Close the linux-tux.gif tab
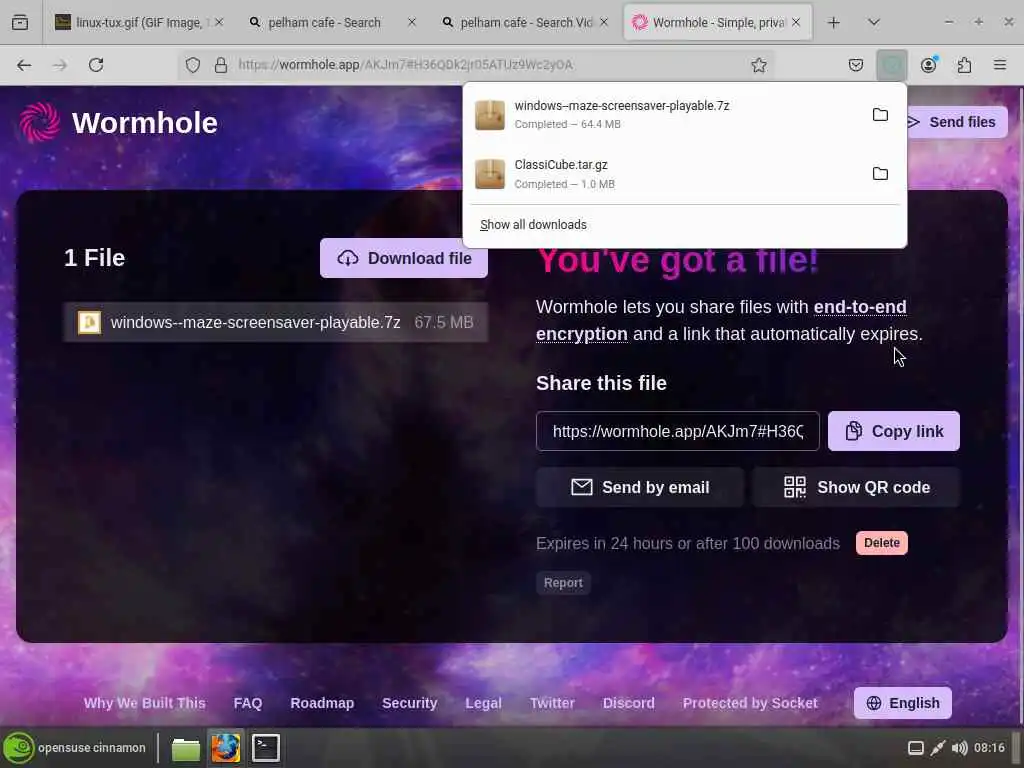Screen dimensions: 1024x768 [x=219, y=22]
